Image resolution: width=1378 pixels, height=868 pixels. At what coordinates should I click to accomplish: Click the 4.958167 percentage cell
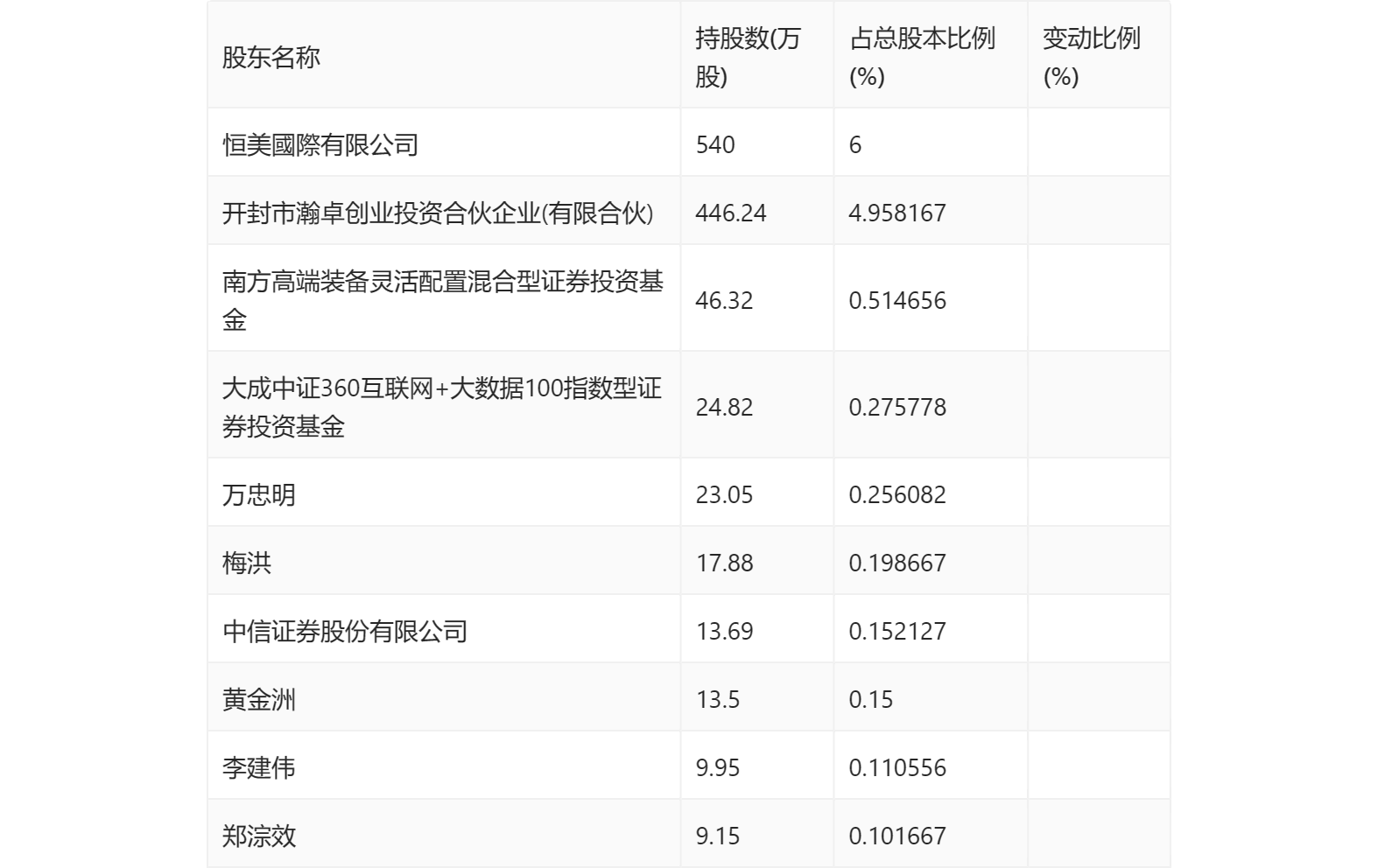click(897, 213)
